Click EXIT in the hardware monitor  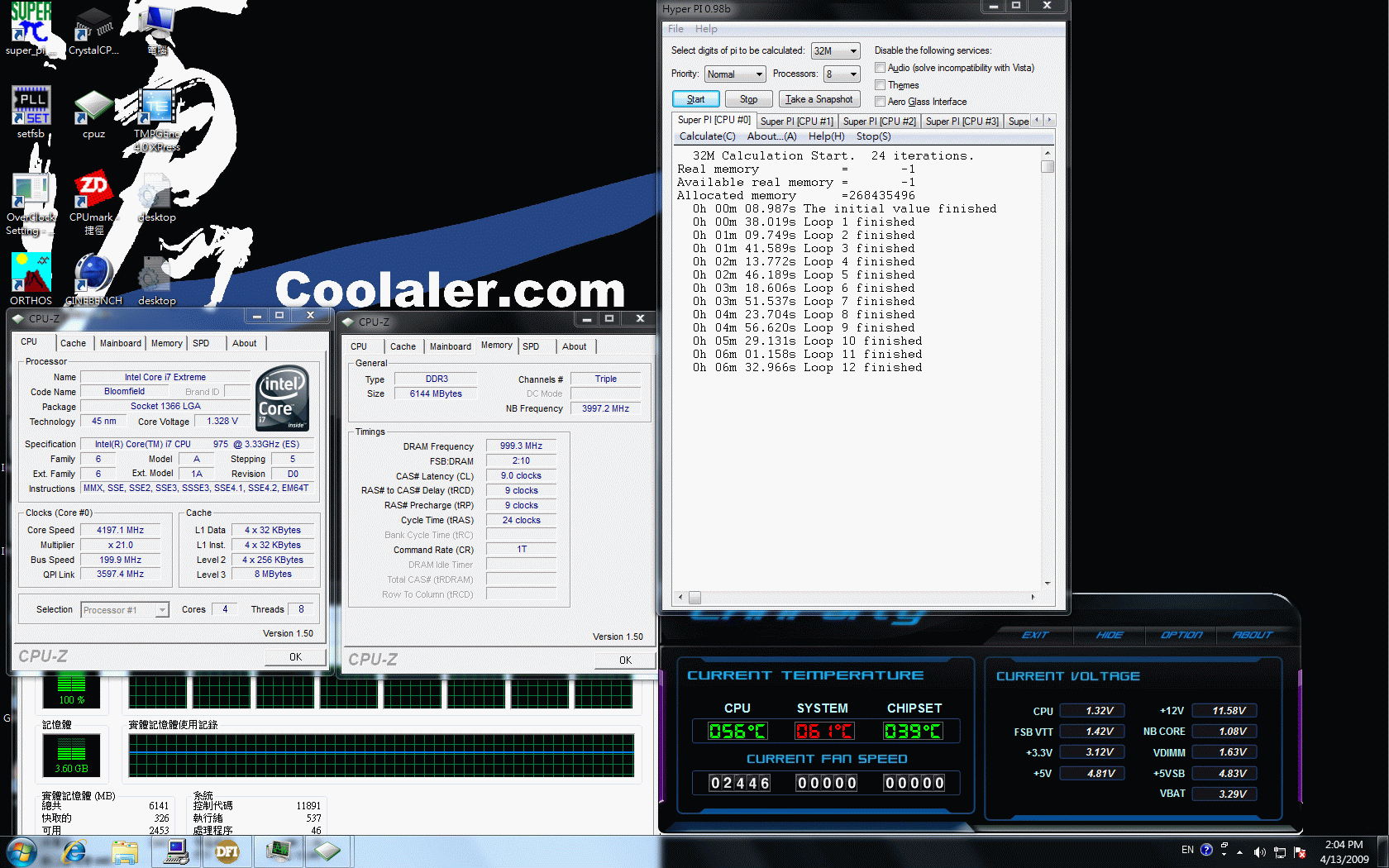point(1035,635)
